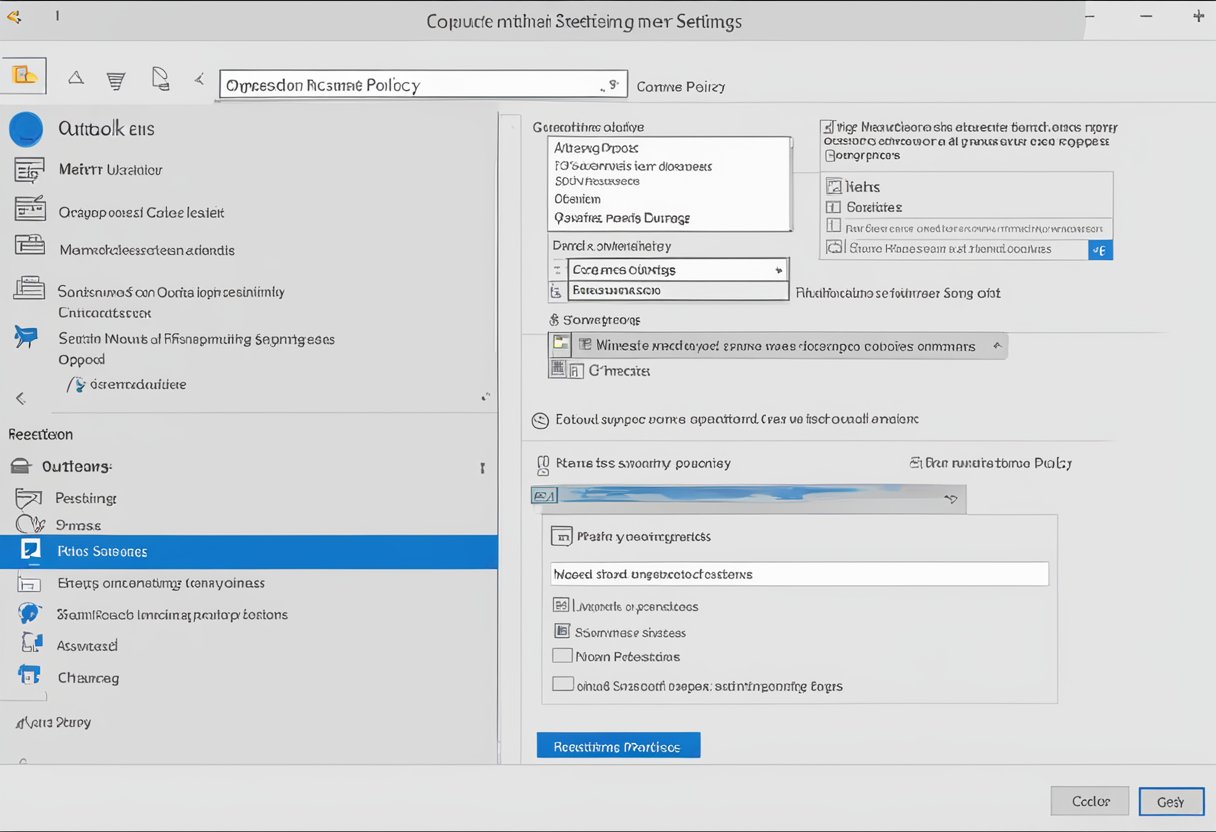Image resolution: width=1216 pixels, height=832 pixels.
Task: Click the printer icon next to Chaunceg
Action: pos(26,677)
